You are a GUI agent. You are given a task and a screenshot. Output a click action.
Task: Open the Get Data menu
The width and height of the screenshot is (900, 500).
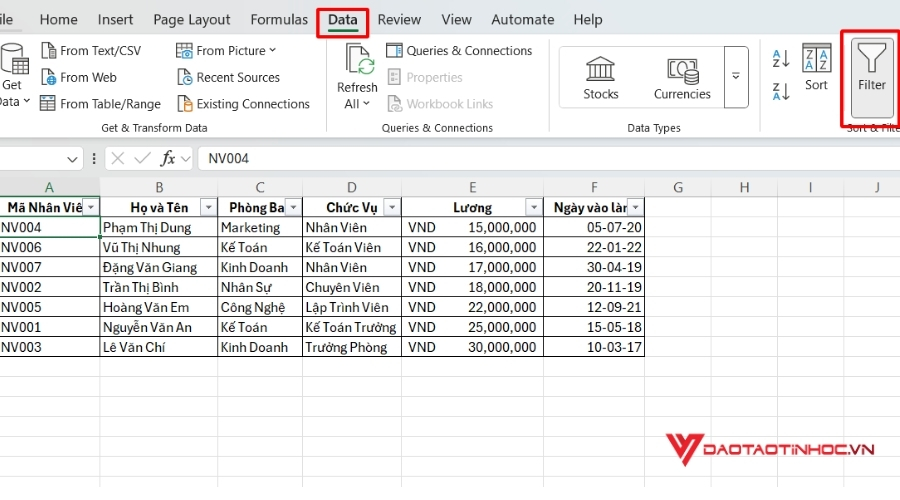click(13, 76)
